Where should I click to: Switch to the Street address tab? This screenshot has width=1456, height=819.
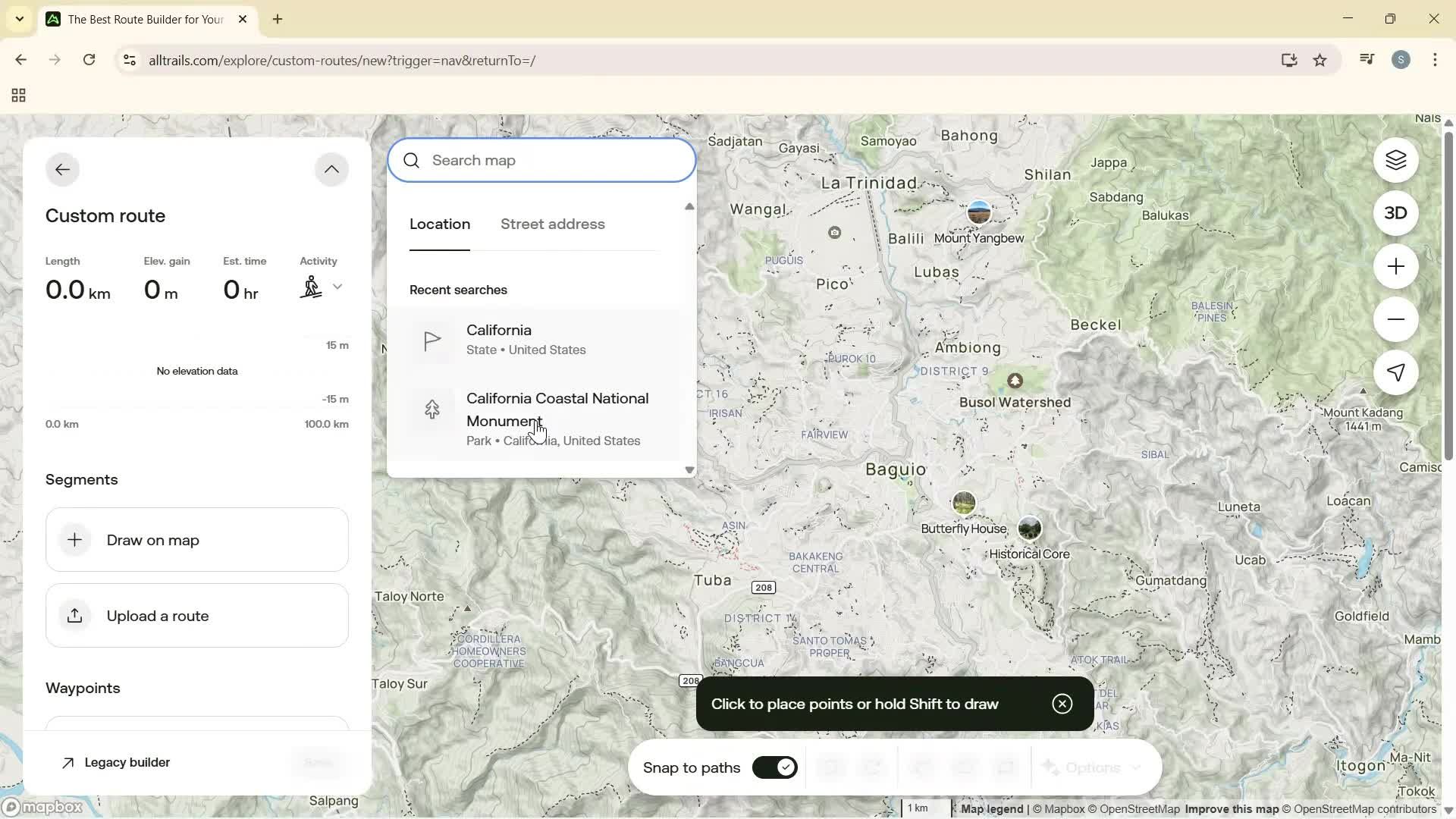552,224
